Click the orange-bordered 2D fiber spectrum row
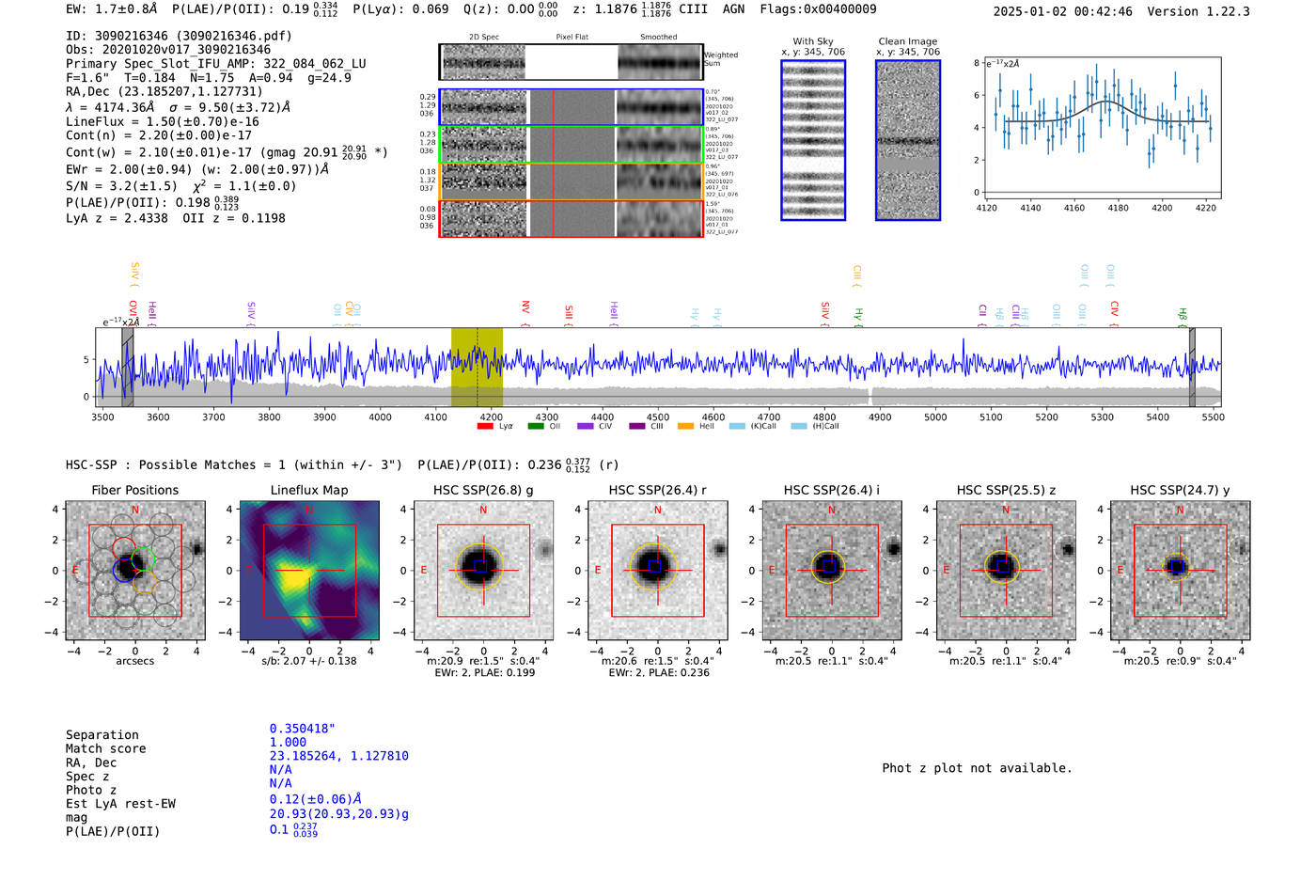The width and height of the screenshot is (1316, 896). (572, 181)
